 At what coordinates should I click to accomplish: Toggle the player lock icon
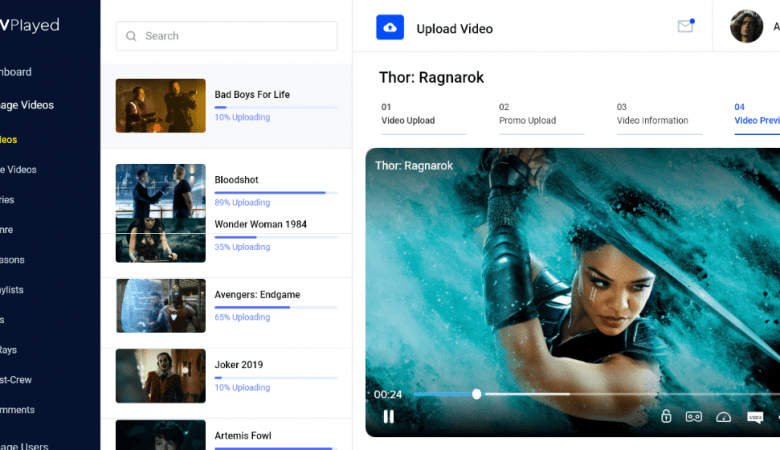point(666,416)
